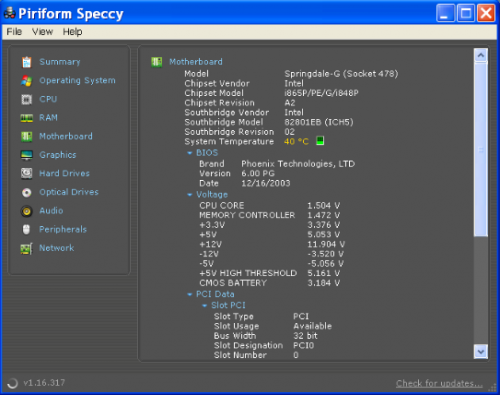Go to the Network section

click(x=57, y=248)
